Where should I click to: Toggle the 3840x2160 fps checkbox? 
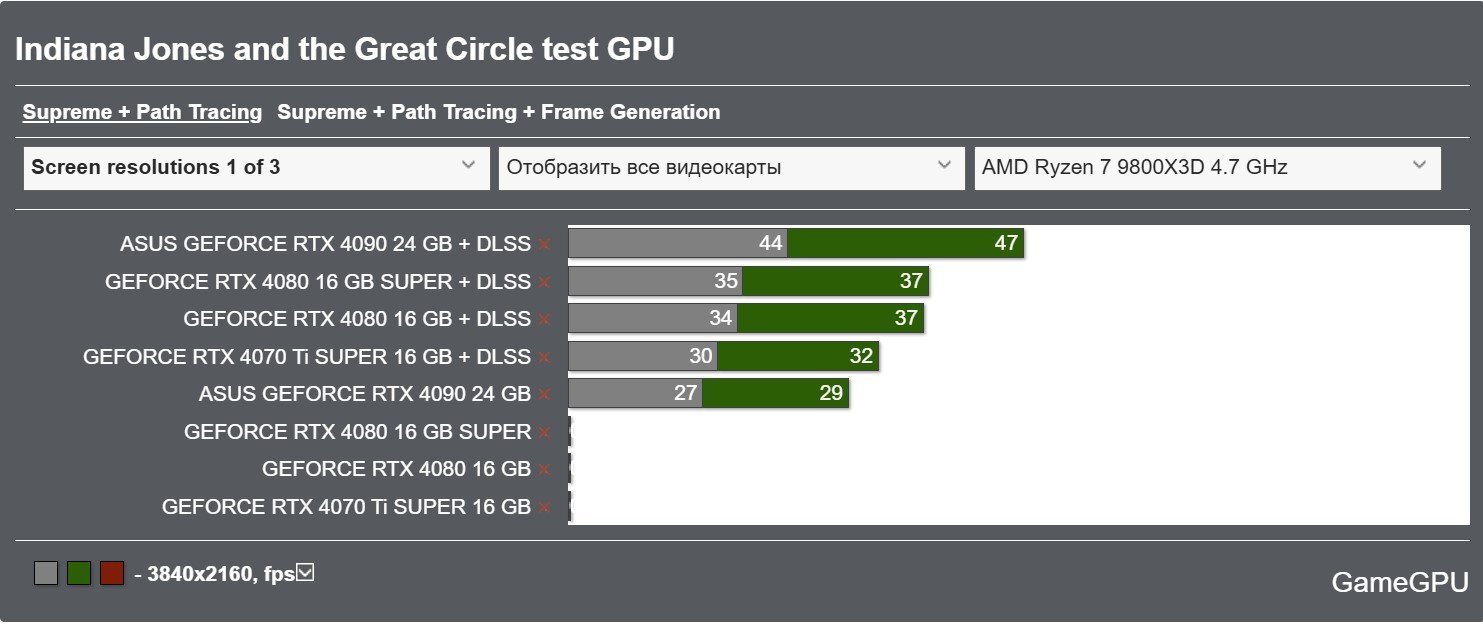click(x=306, y=573)
